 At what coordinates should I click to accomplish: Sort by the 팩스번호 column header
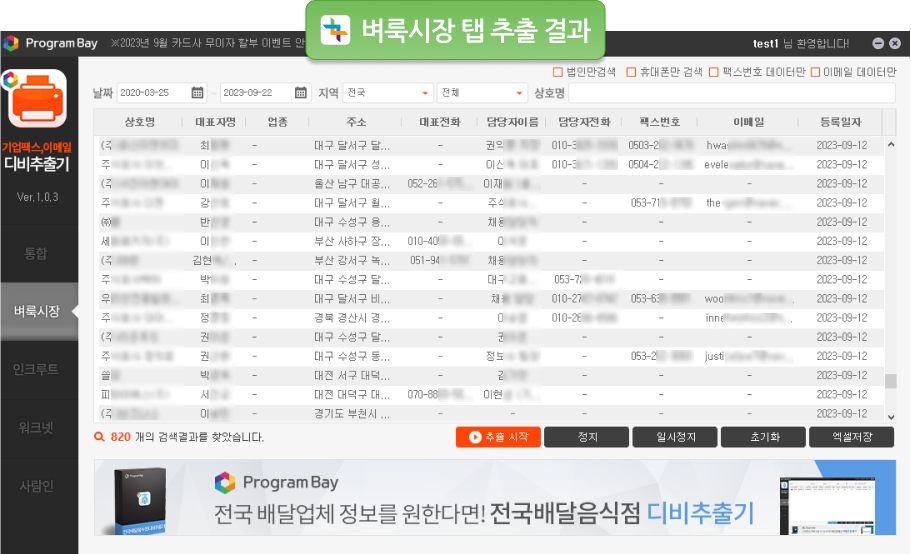click(x=660, y=122)
